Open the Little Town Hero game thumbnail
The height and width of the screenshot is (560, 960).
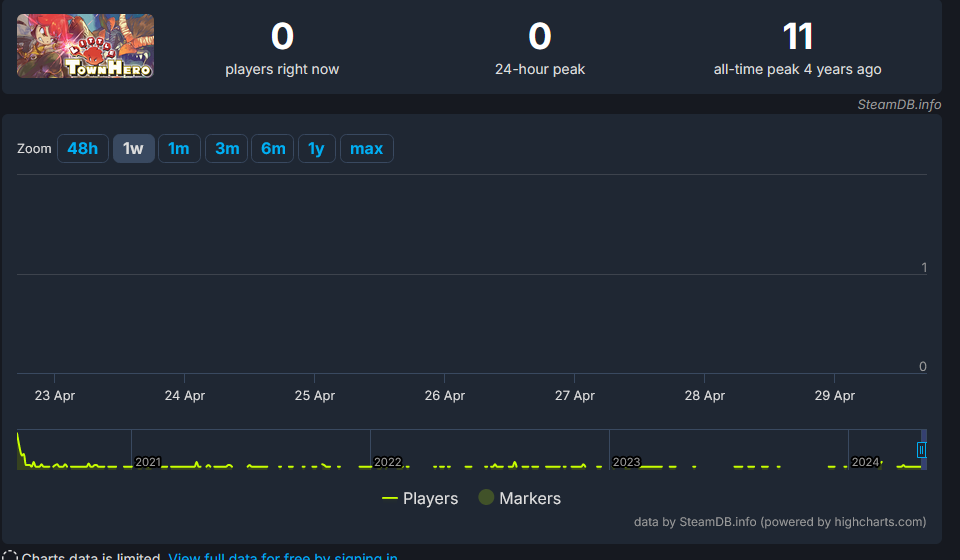(x=85, y=46)
